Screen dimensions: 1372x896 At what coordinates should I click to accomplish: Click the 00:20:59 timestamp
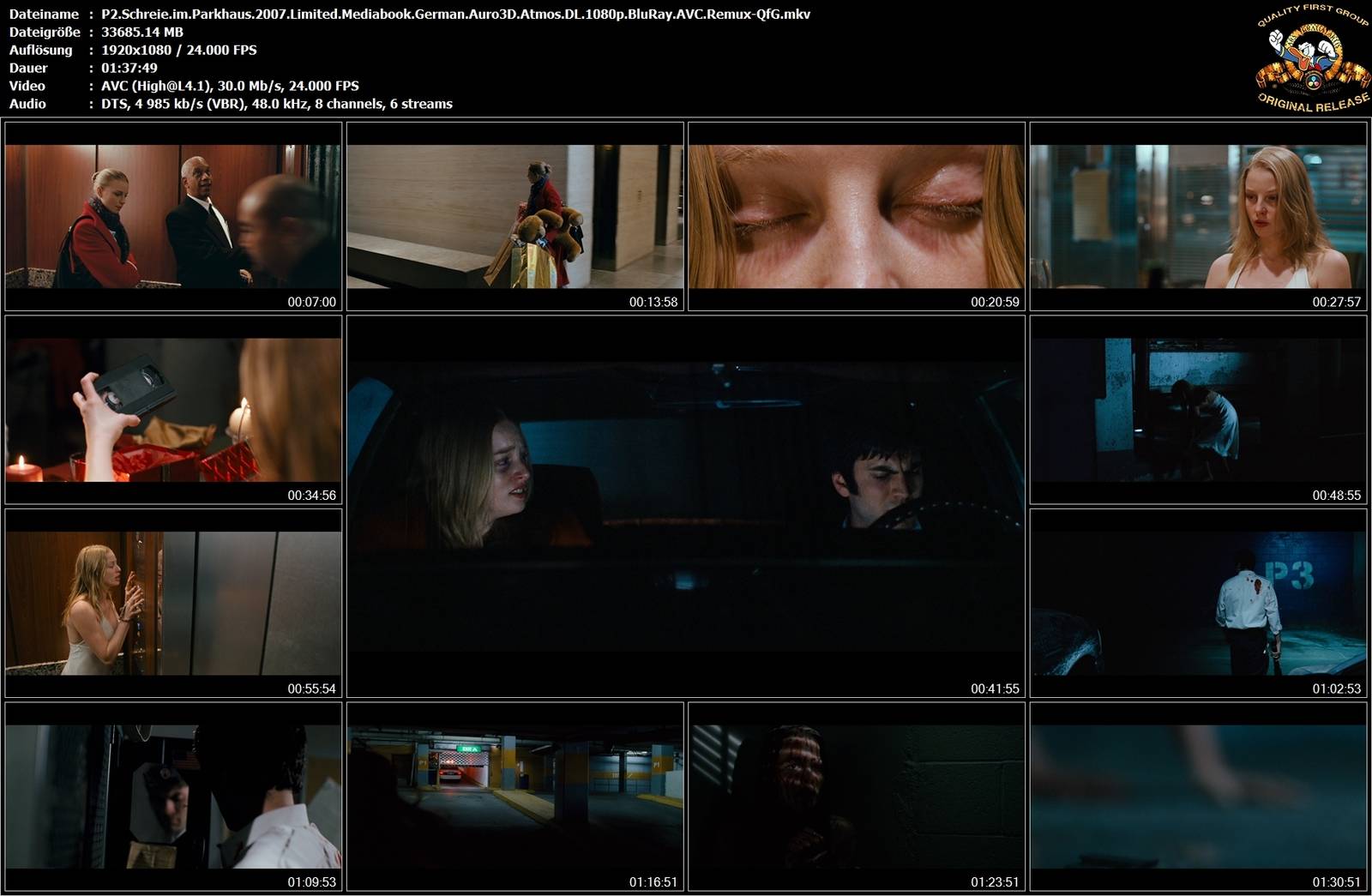[x=995, y=302]
